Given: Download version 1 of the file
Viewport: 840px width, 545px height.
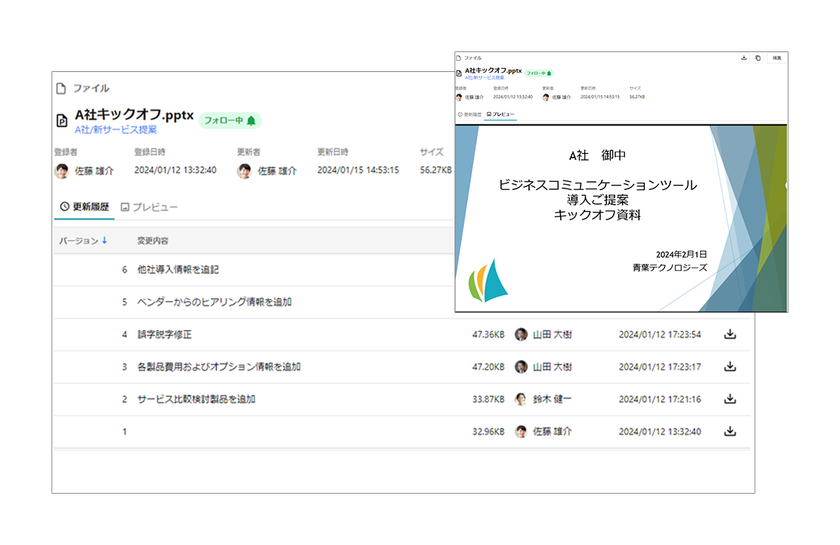Looking at the screenshot, I should 730,431.
